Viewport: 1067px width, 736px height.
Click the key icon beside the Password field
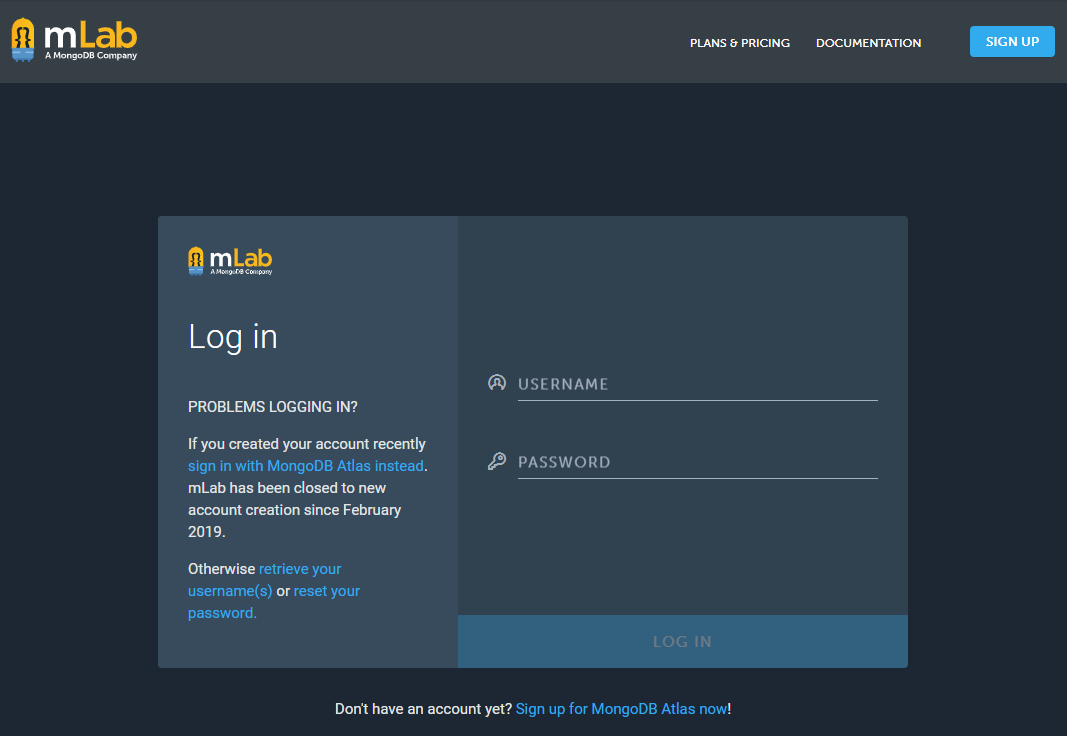[497, 461]
